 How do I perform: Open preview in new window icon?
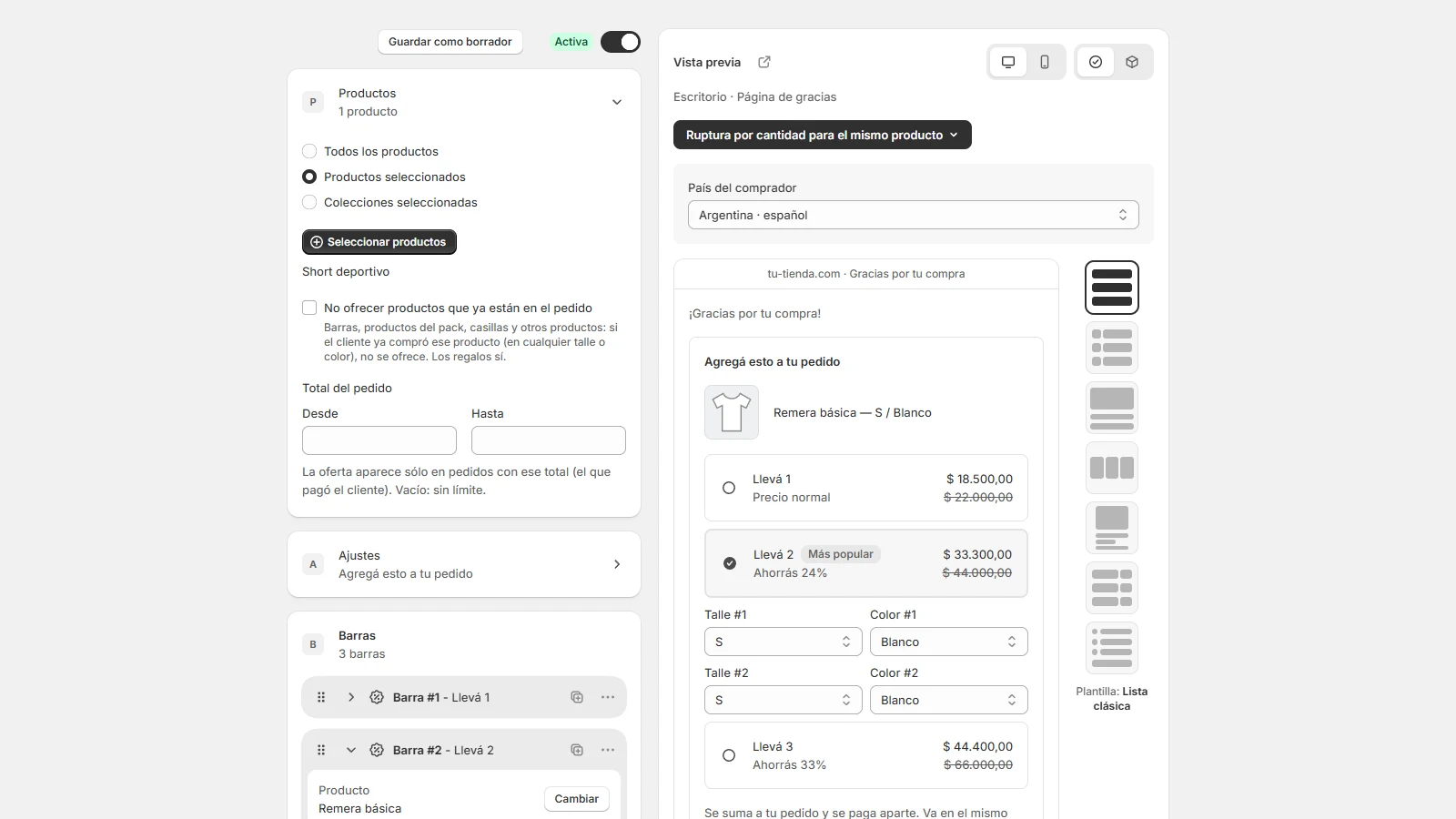[x=764, y=62]
